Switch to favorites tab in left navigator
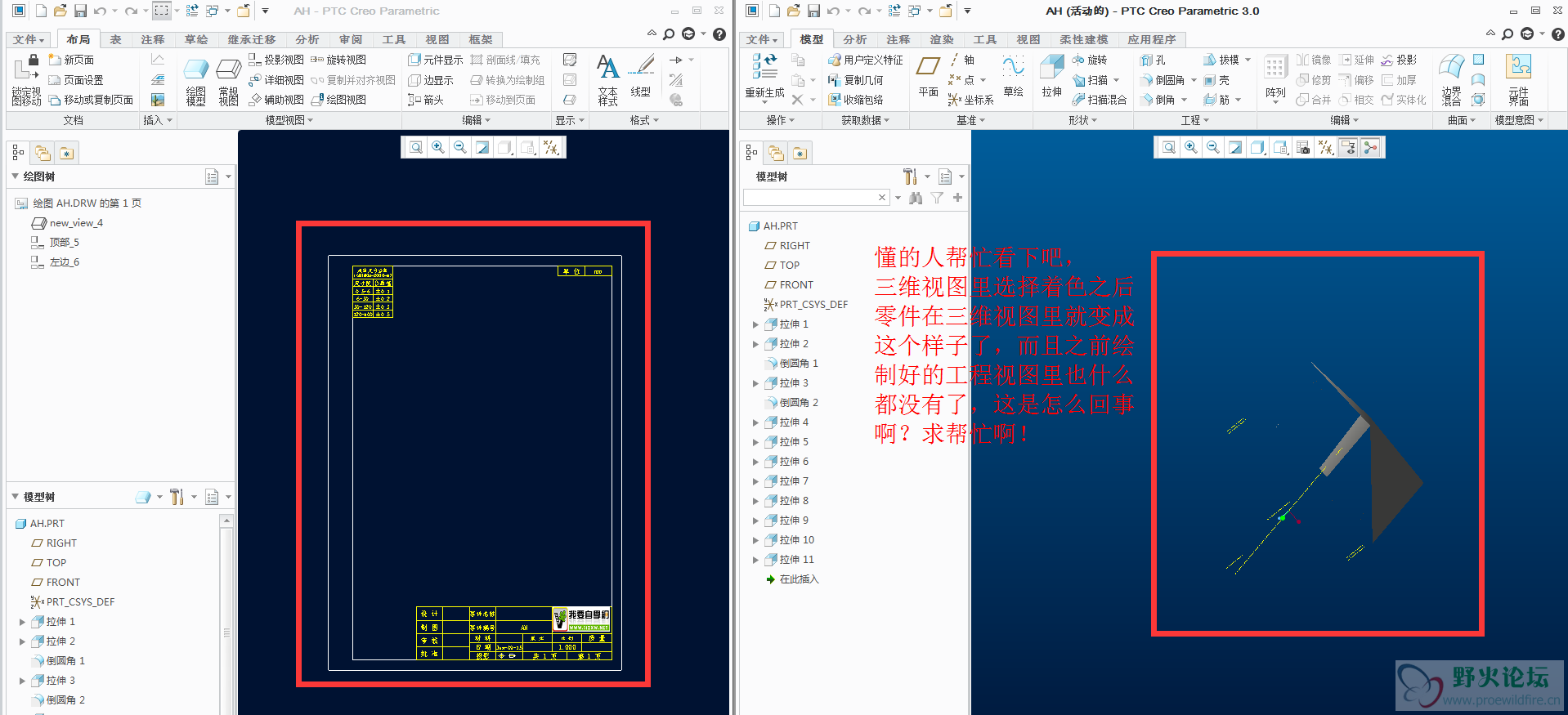This screenshot has width=1568, height=715. coord(66,153)
